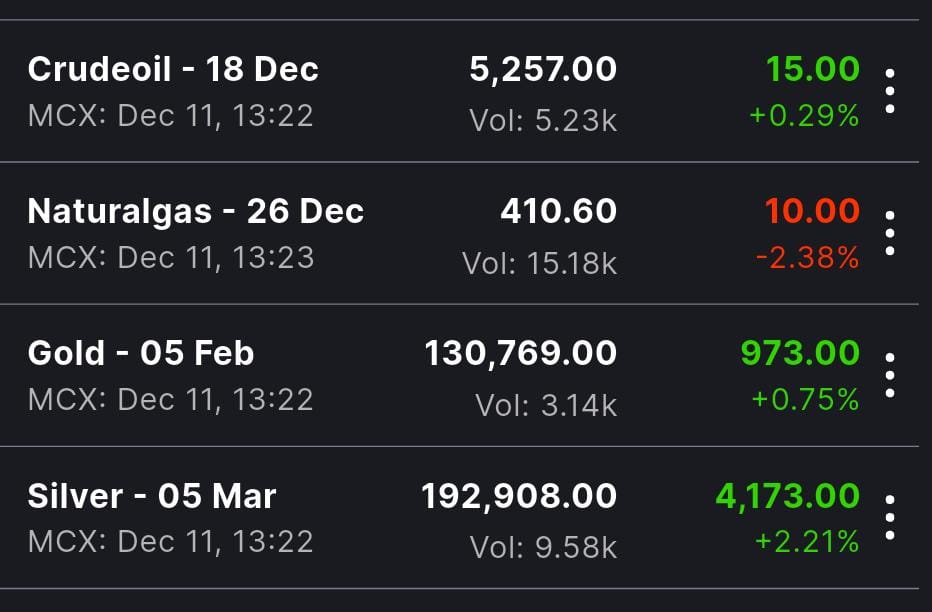Open three-dot menu for Crudeoil row
The image size is (932, 612).
pyautogui.click(x=889, y=91)
